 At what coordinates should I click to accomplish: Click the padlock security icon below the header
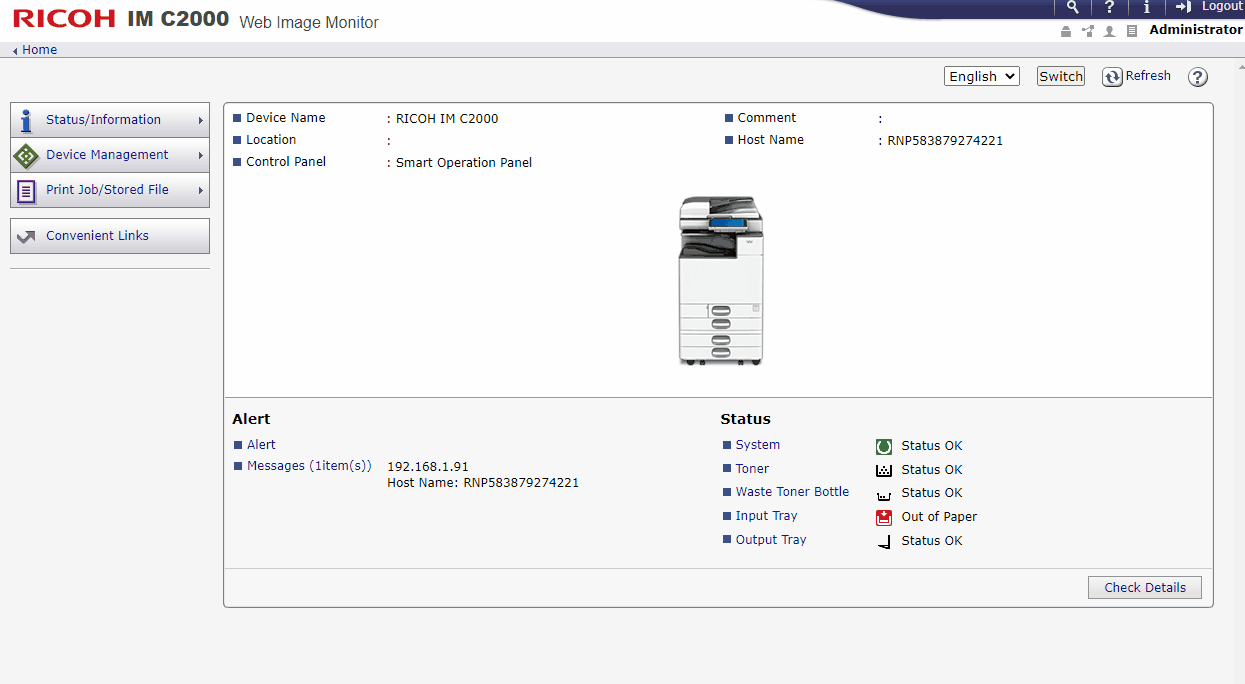[1065, 30]
